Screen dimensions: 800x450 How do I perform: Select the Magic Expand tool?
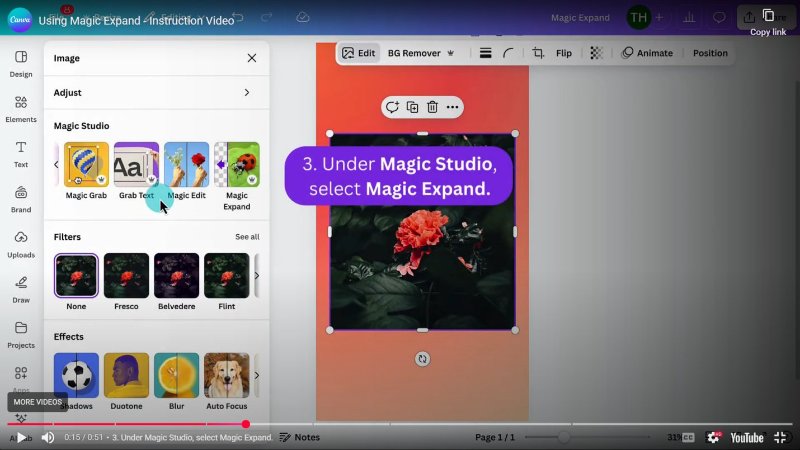pyautogui.click(x=237, y=165)
